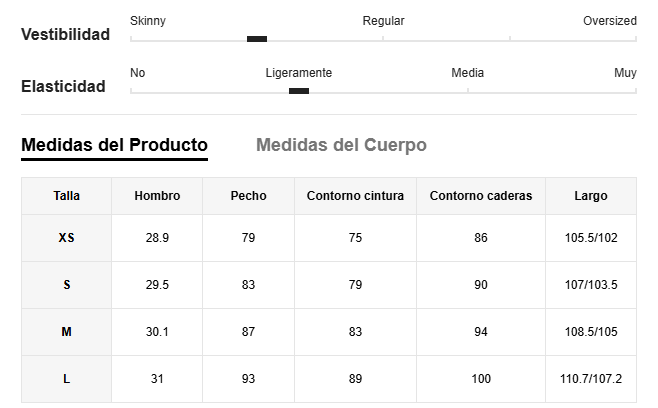
Task: Click the Regular label on fit scale
Action: (x=384, y=21)
